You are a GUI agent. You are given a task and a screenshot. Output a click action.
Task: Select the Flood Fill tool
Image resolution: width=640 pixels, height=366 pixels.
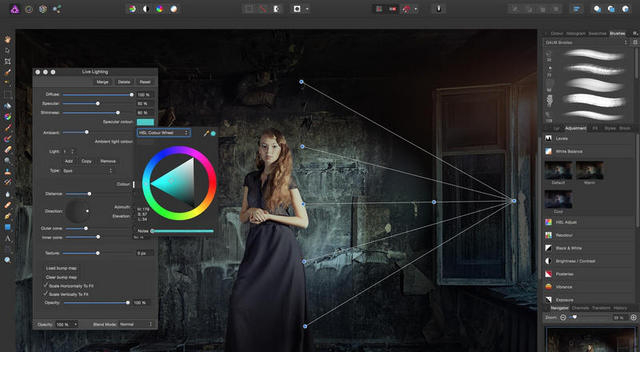click(7, 106)
